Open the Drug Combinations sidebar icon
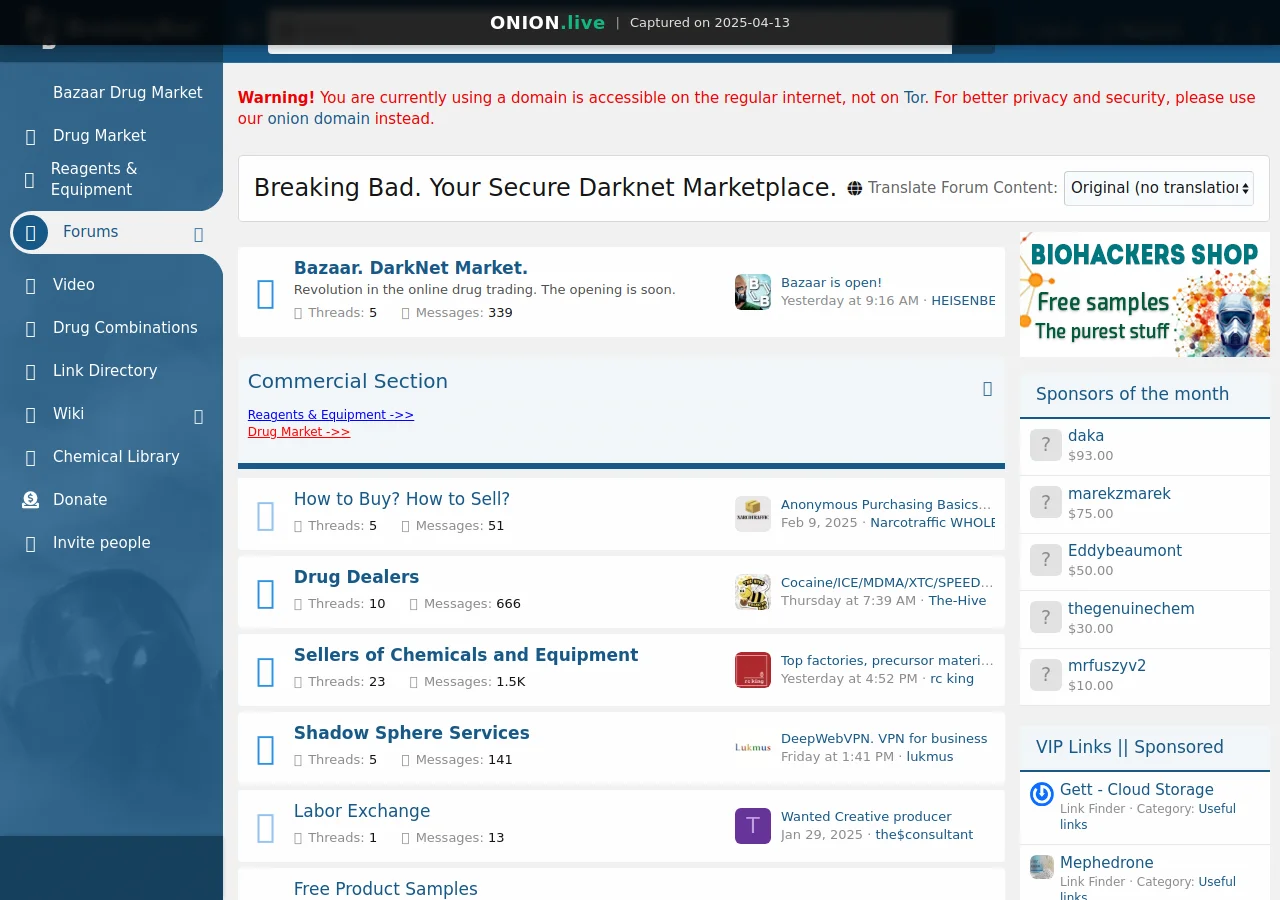 (31, 328)
